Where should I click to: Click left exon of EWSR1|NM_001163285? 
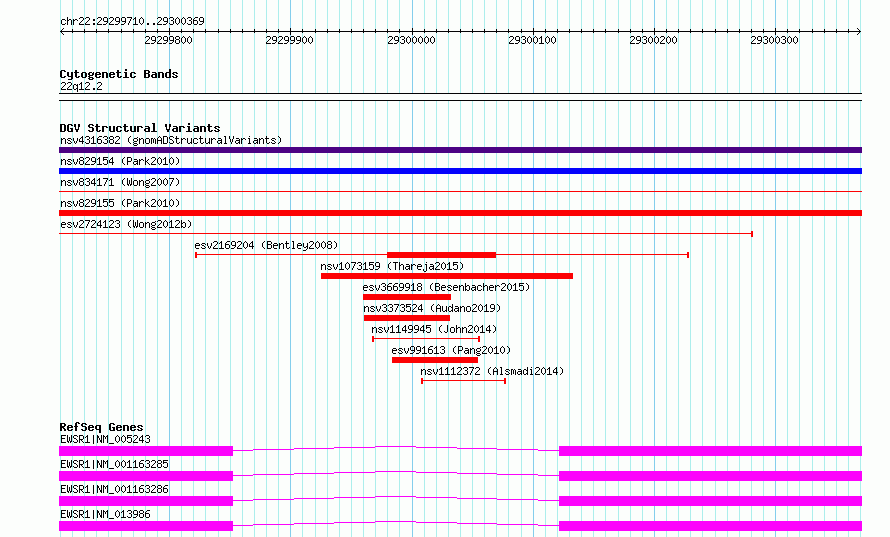(146, 476)
